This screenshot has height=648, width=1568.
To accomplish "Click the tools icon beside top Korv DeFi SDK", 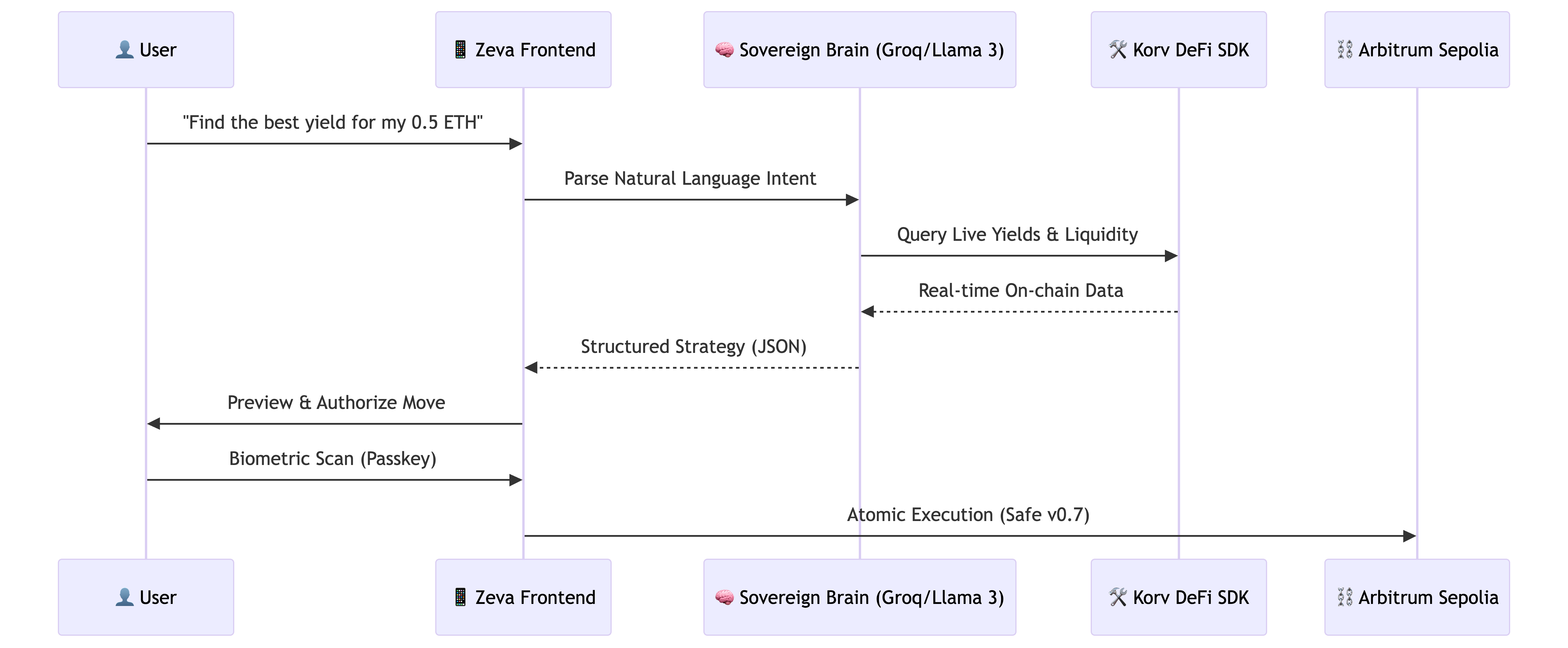I will pos(1118,49).
